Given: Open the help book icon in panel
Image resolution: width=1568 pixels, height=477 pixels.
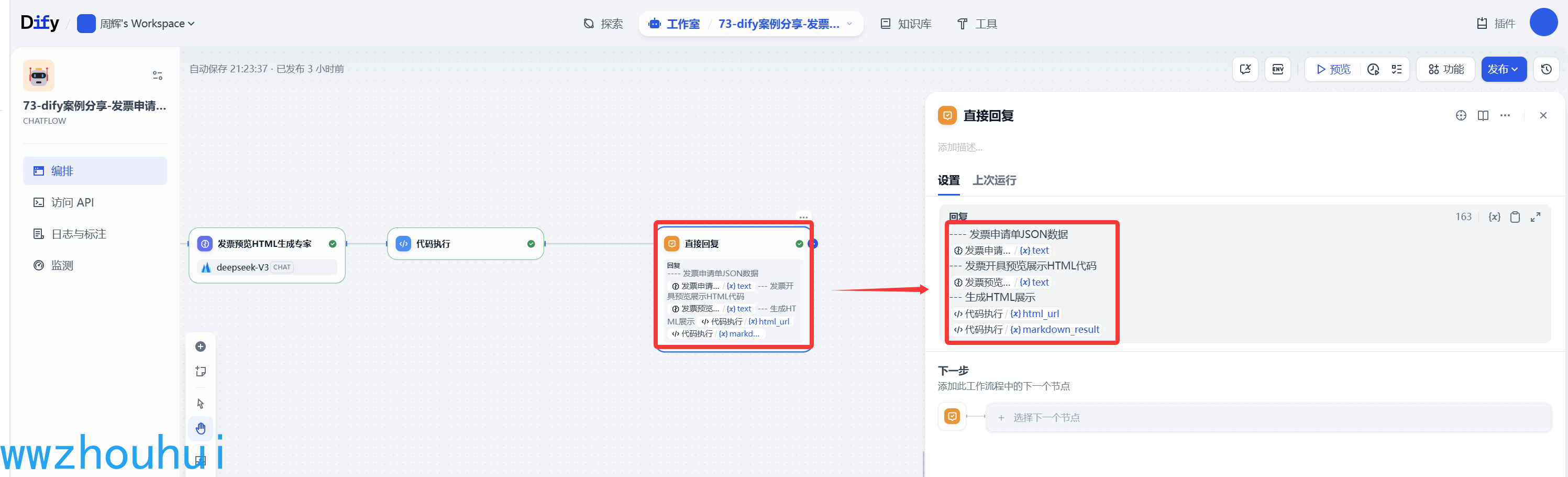Looking at the screenshot, I should pyautogui.click(x=1483, y=116).
